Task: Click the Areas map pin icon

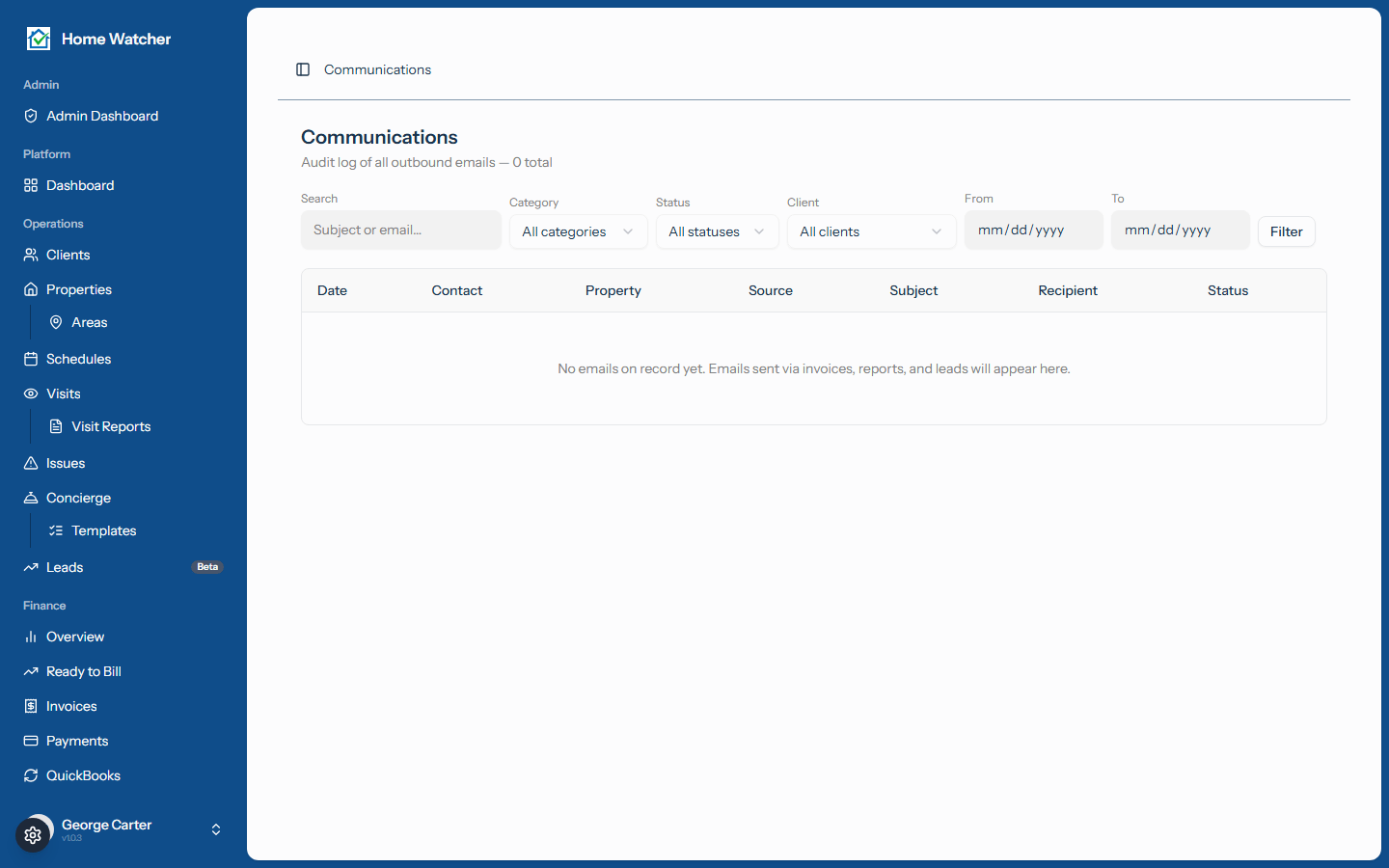Action: click(x=56, y=322)
